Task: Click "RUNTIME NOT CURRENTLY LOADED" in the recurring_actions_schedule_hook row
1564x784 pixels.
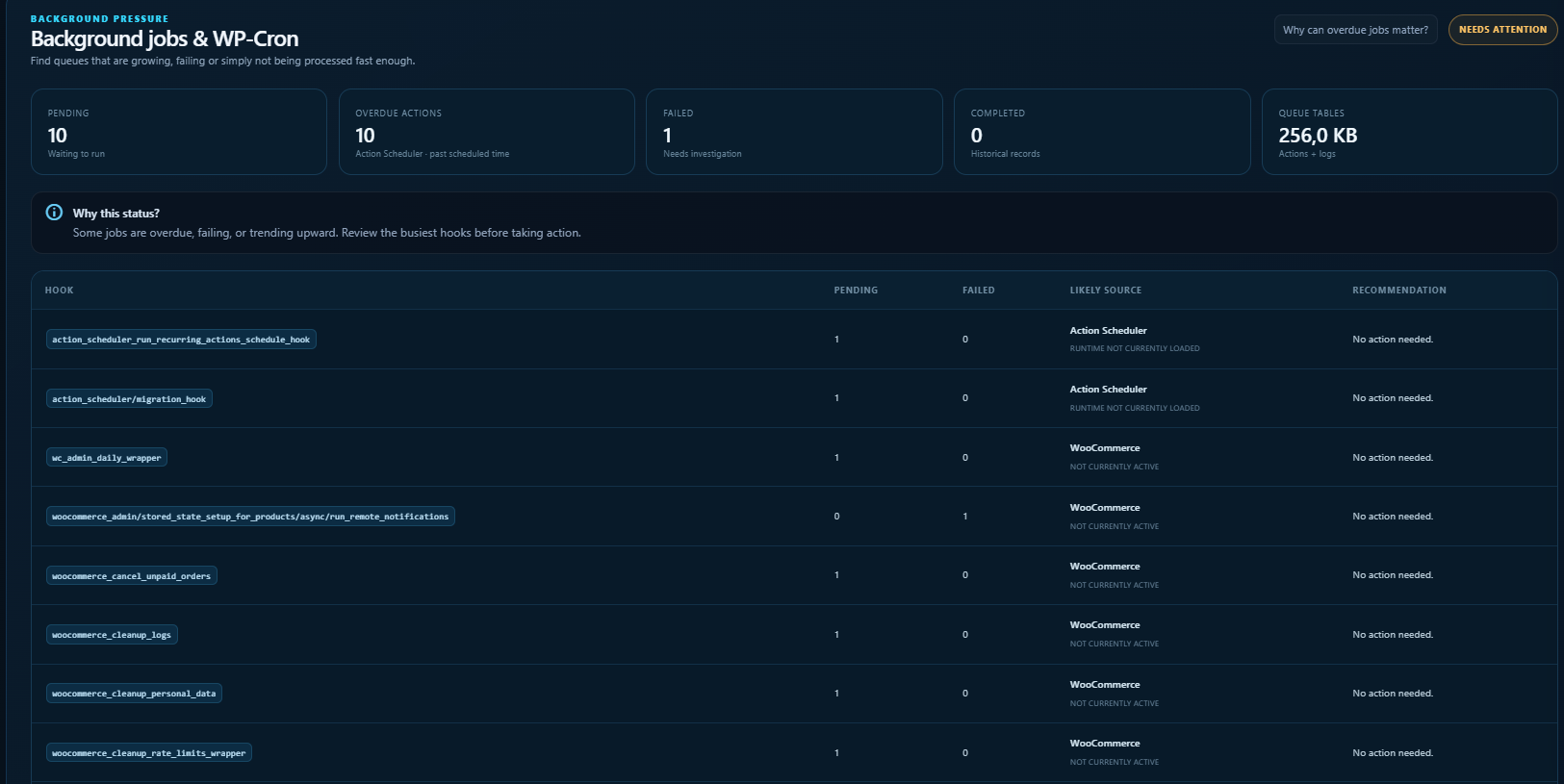Action: (1135, 349)
